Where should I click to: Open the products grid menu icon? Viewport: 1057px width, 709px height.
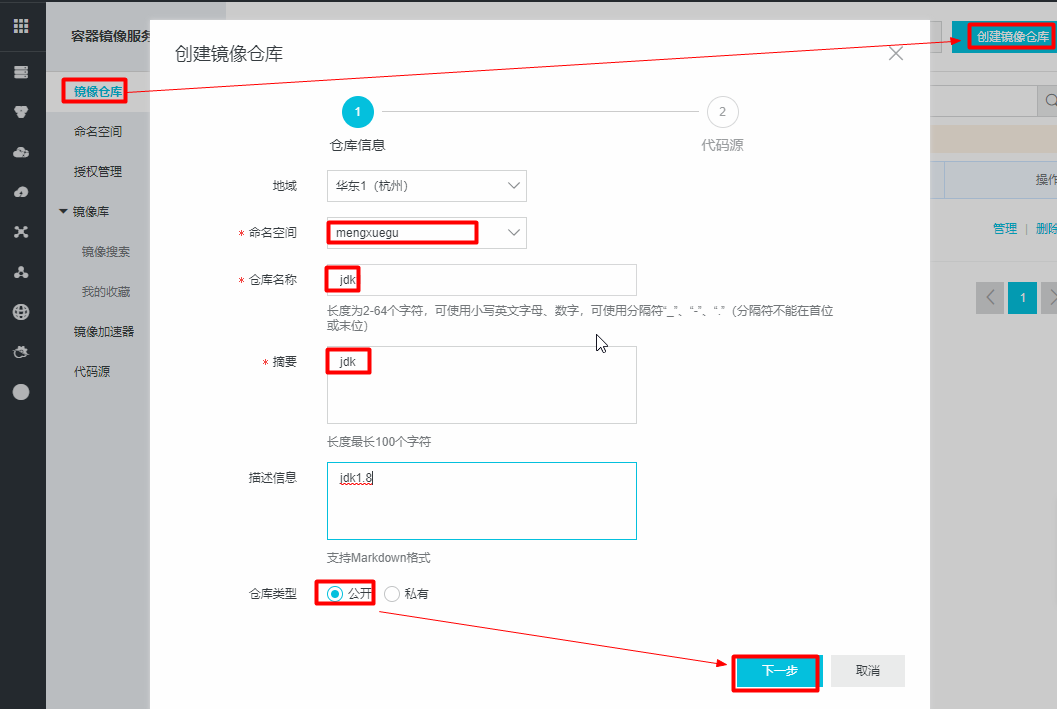[x=21, y=26]
